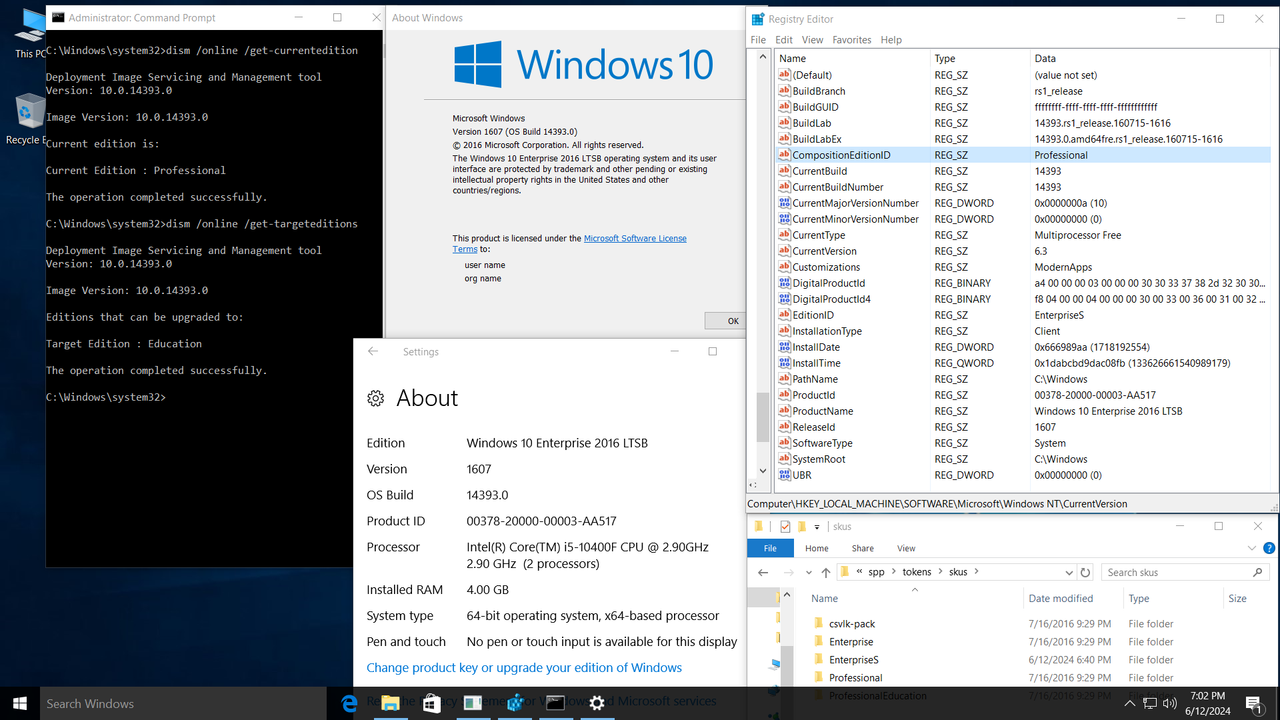1280x720 pixels.
Task: Switch to the Explorer Share tab
Action: click(x=862, y=548)
